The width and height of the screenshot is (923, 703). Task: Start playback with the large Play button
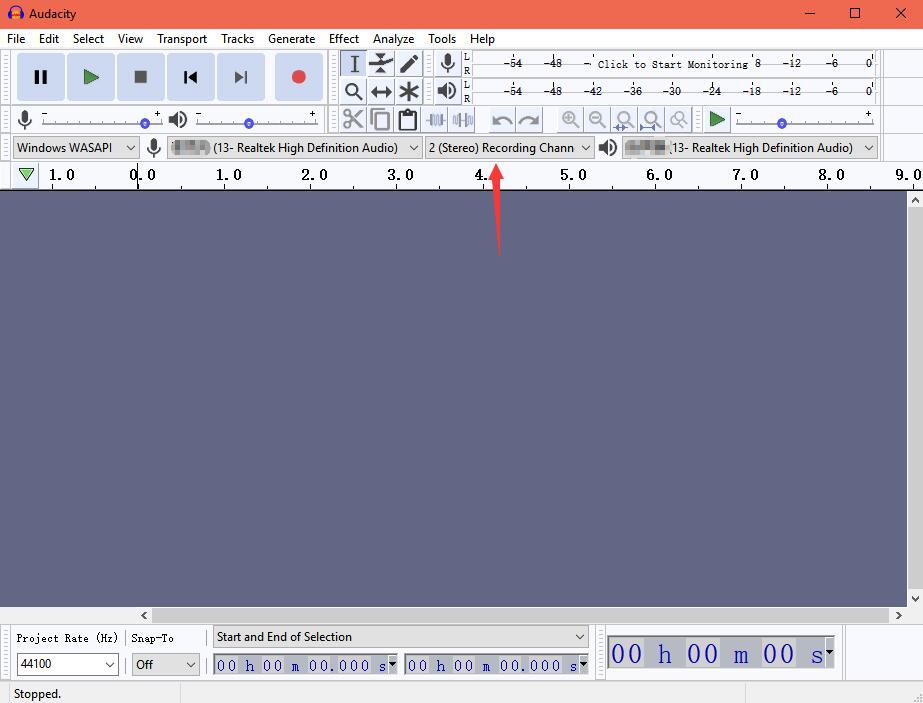91,77
